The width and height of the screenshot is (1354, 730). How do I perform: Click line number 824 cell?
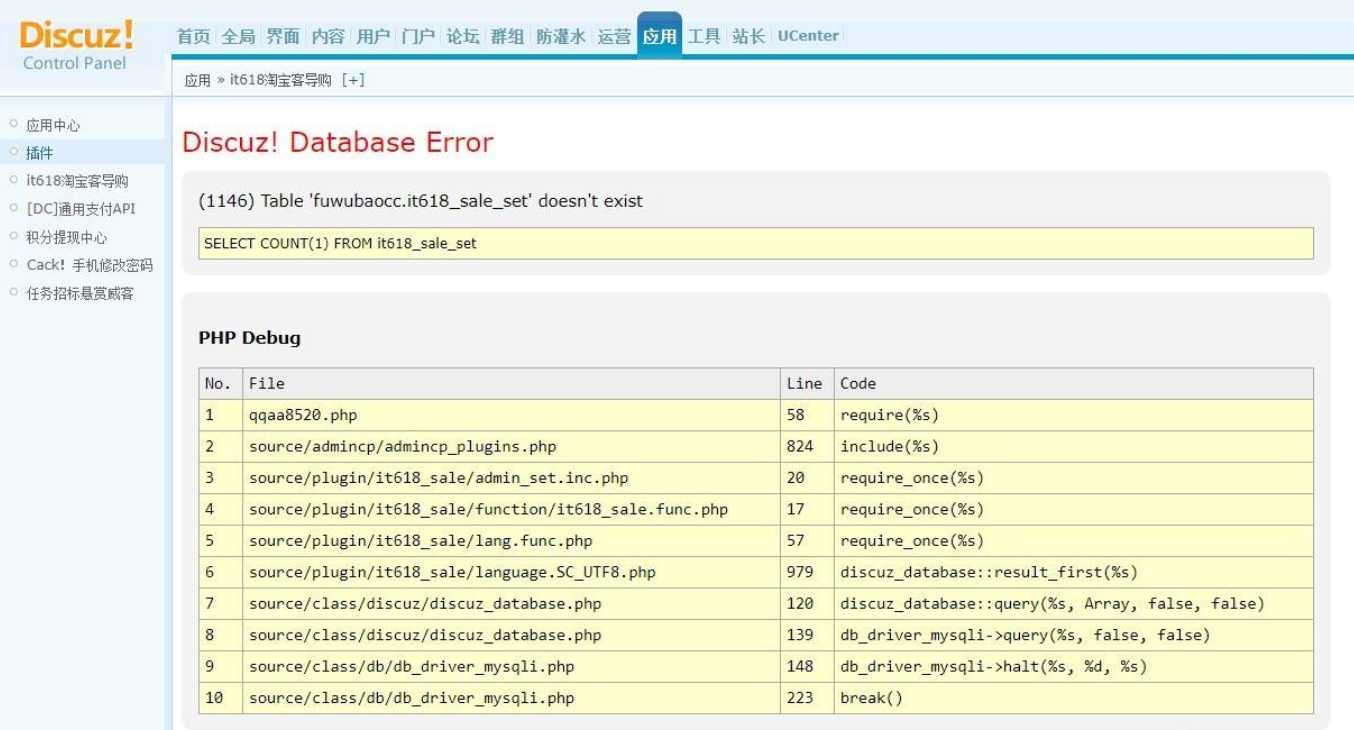click(807, 446)
